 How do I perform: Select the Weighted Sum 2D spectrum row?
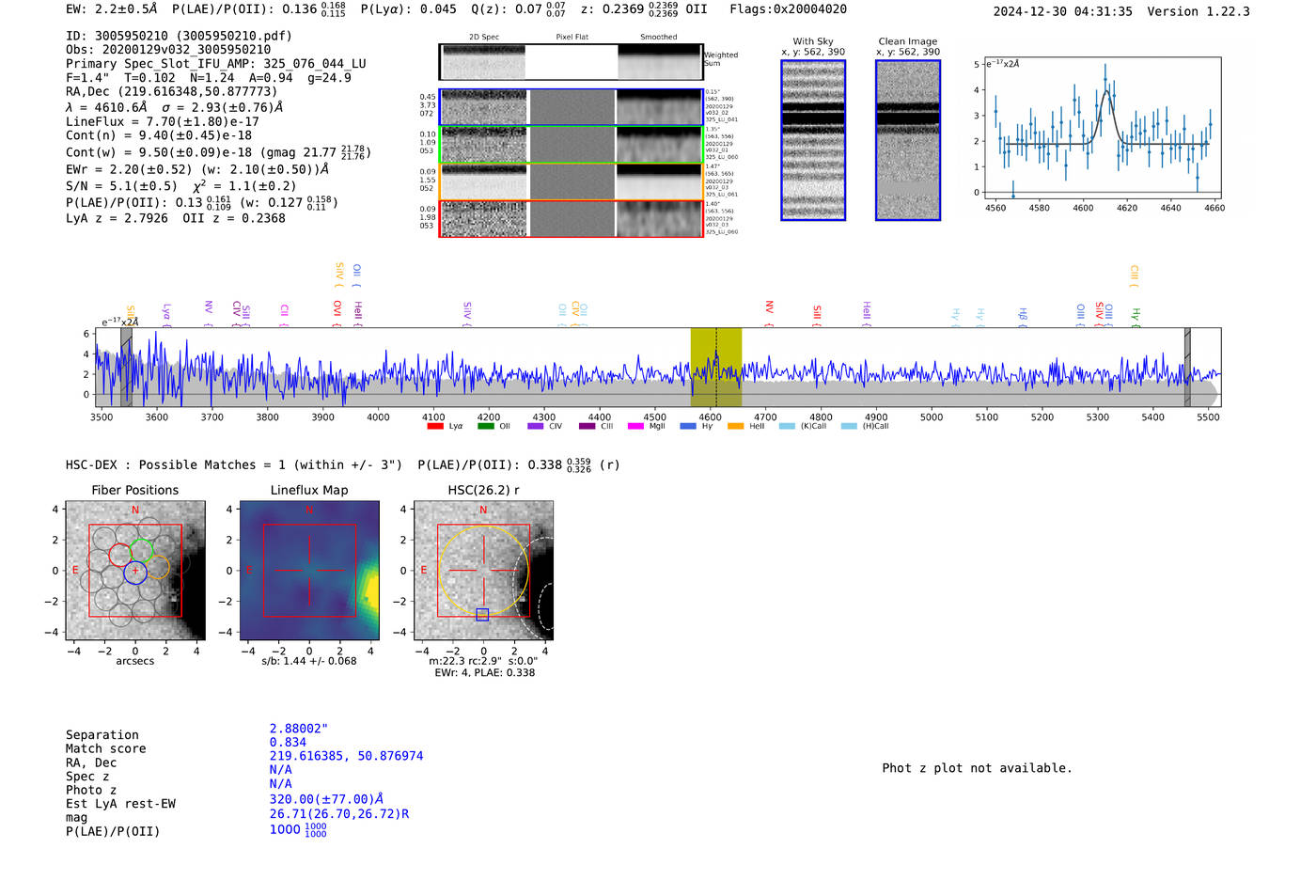(x=571, y=62)
